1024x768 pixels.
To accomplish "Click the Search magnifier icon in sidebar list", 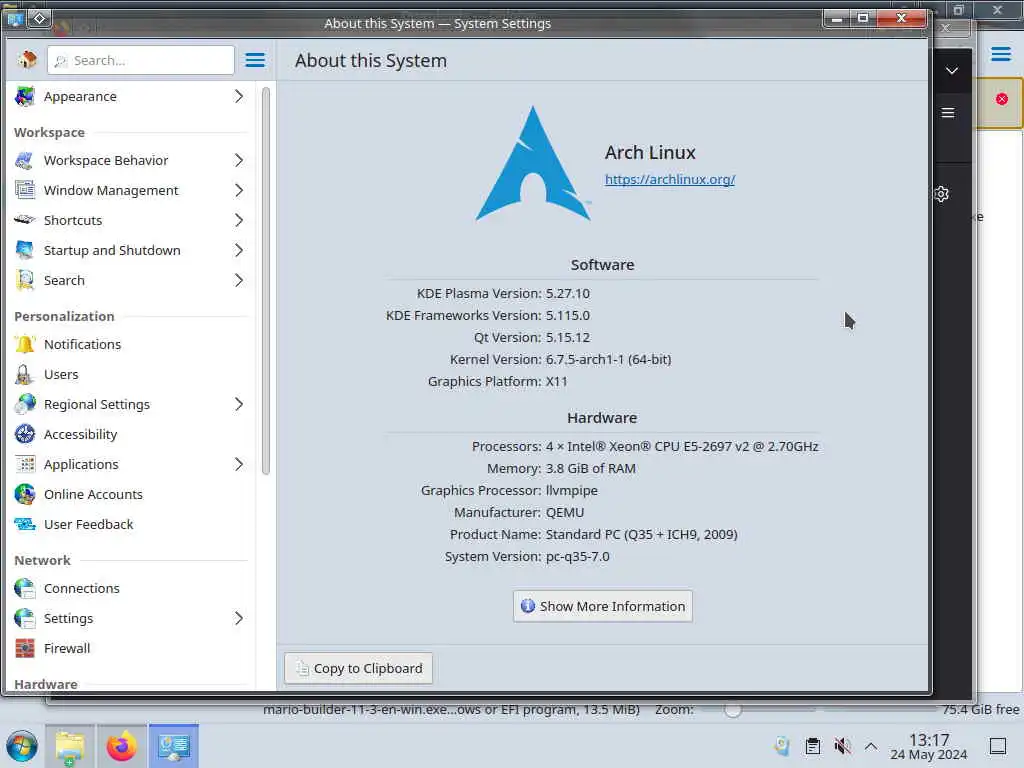I will click(25, 280).
